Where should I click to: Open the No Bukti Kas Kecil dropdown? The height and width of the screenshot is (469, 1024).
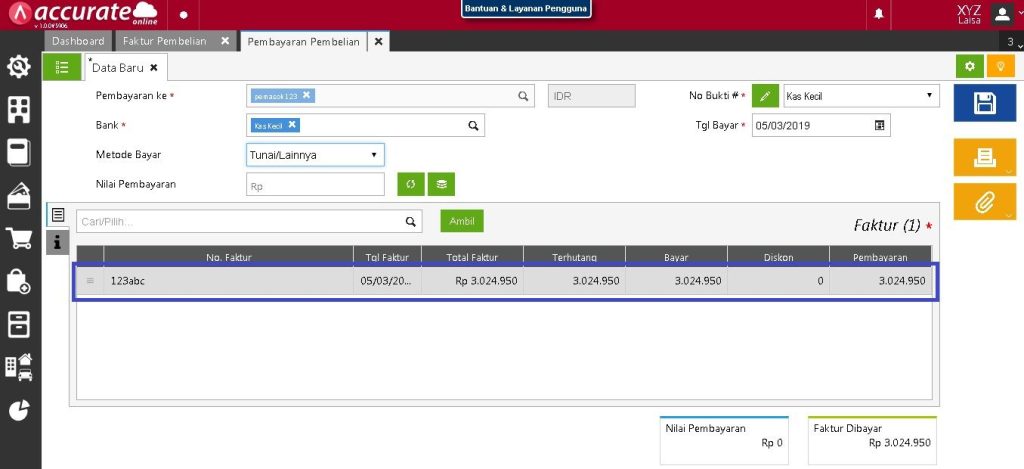pyautogui.click(x=861, y=96)
